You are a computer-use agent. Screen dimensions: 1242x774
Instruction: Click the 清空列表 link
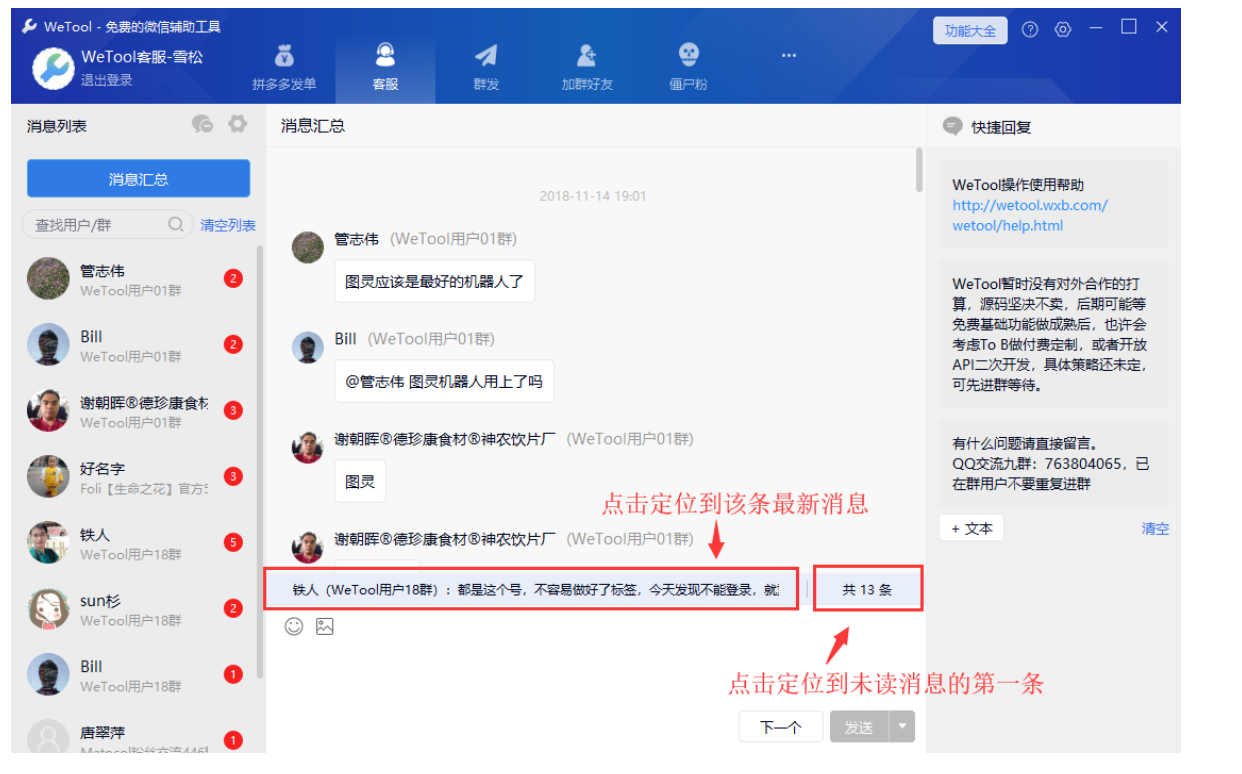(x=228, y=225)
